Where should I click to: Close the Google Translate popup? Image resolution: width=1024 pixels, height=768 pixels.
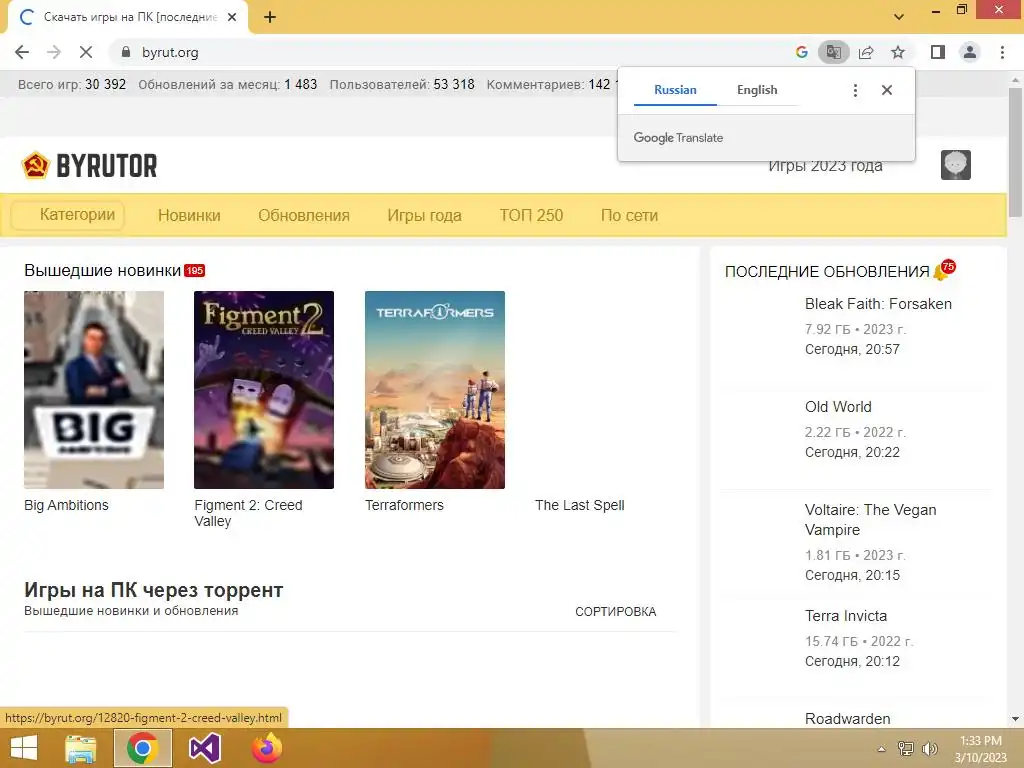[887, 90]
